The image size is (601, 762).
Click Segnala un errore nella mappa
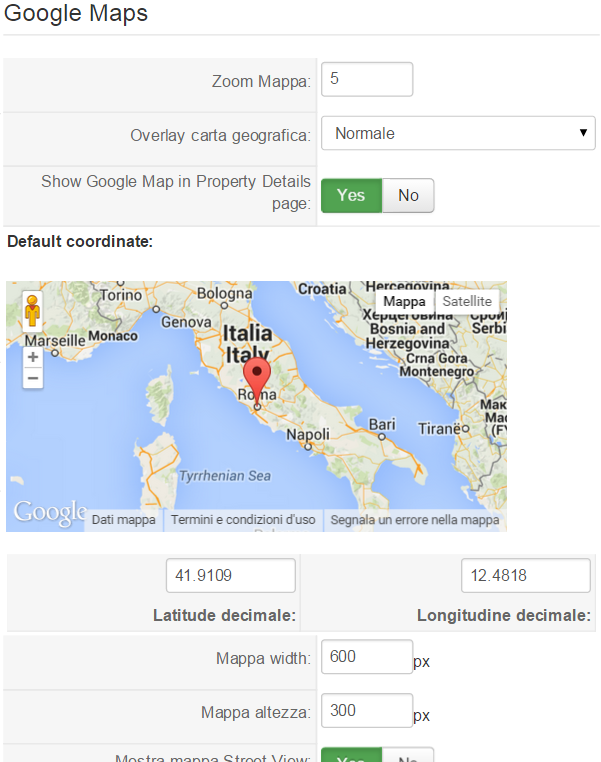click(415, 520)
